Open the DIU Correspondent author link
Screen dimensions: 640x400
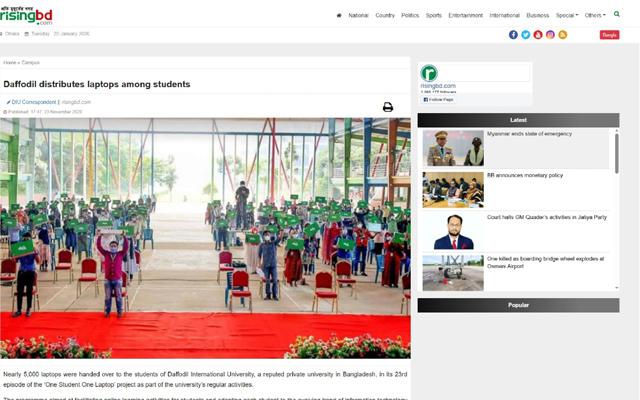coord(34,102)
